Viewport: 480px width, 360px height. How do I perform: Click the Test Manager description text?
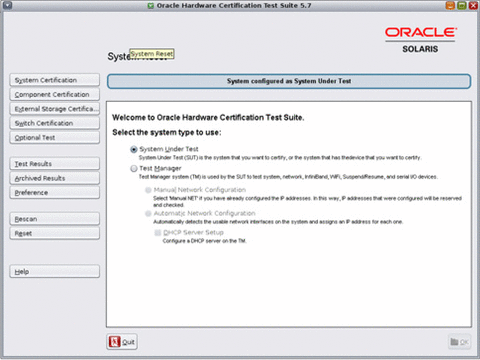pyautogui.click(x=288, y=177)
